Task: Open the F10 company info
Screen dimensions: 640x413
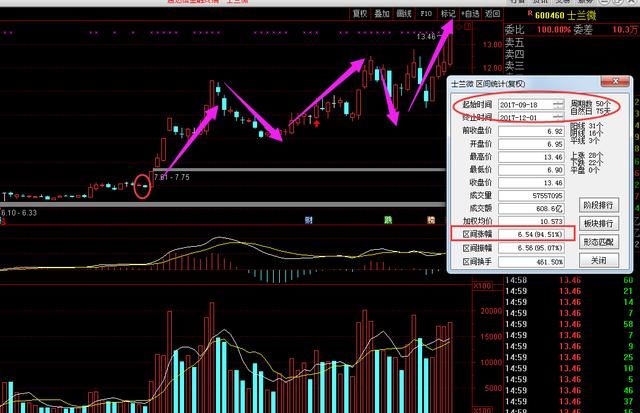Action: (426, 14)
